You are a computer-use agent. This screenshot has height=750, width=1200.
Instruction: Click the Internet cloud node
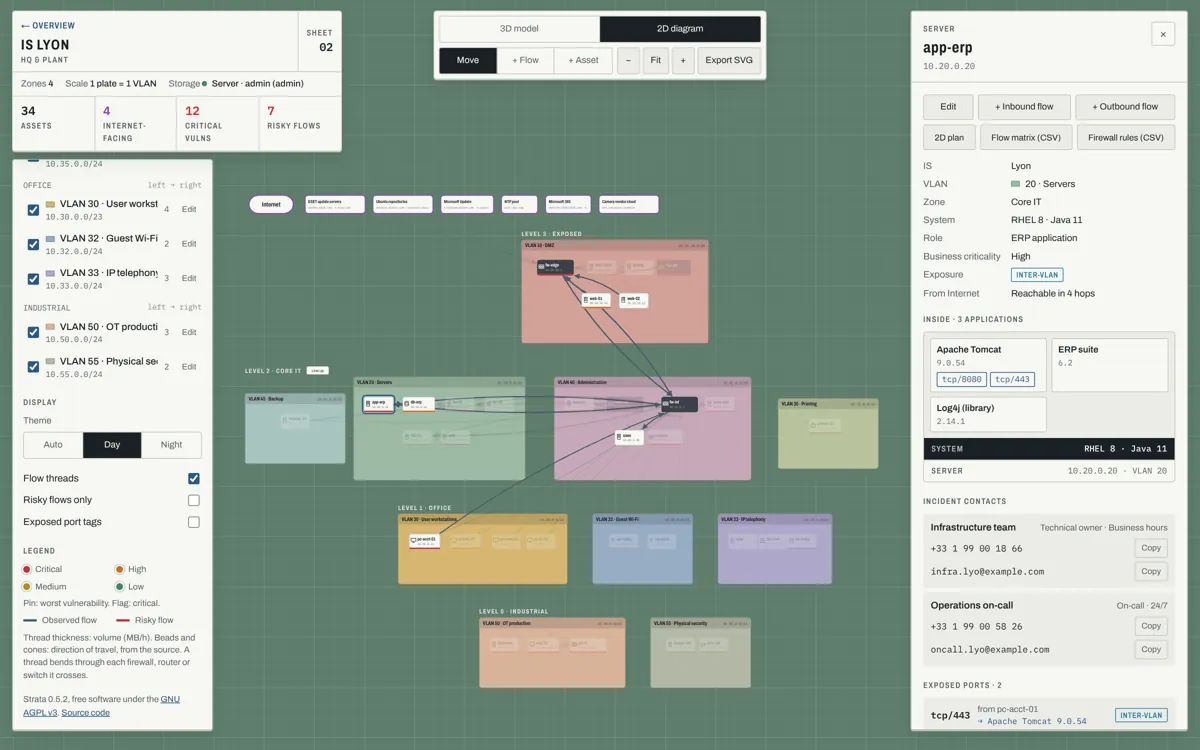(271, 205)
